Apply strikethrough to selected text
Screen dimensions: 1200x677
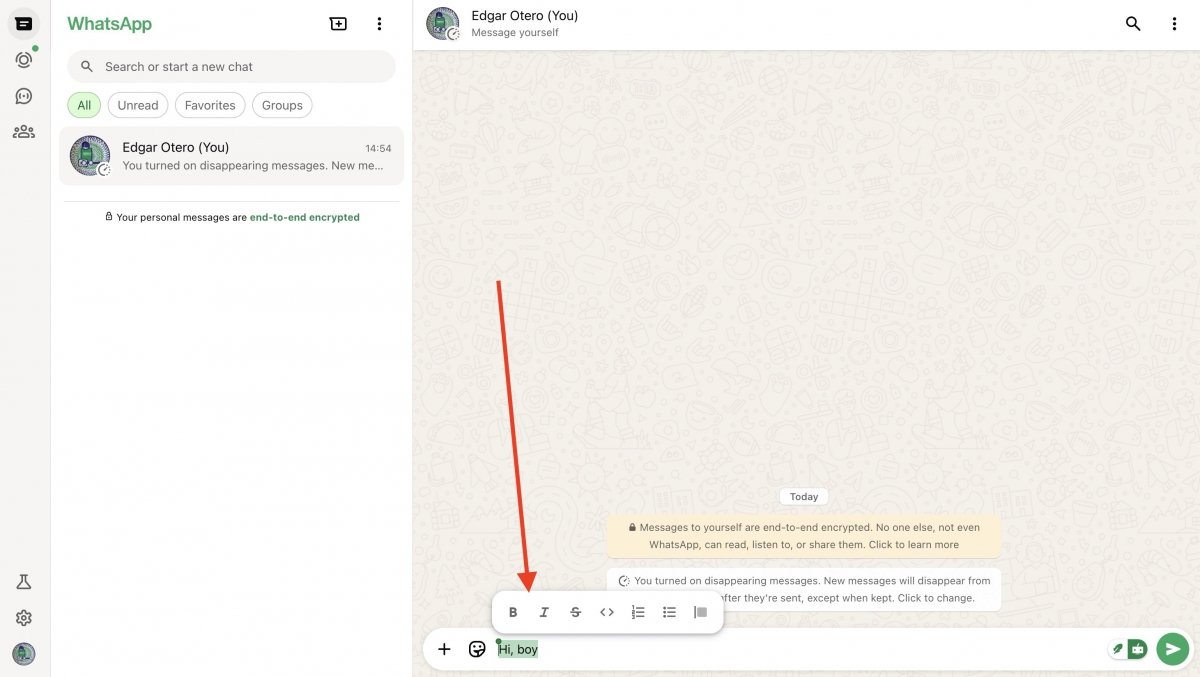(x=575, y=612)
